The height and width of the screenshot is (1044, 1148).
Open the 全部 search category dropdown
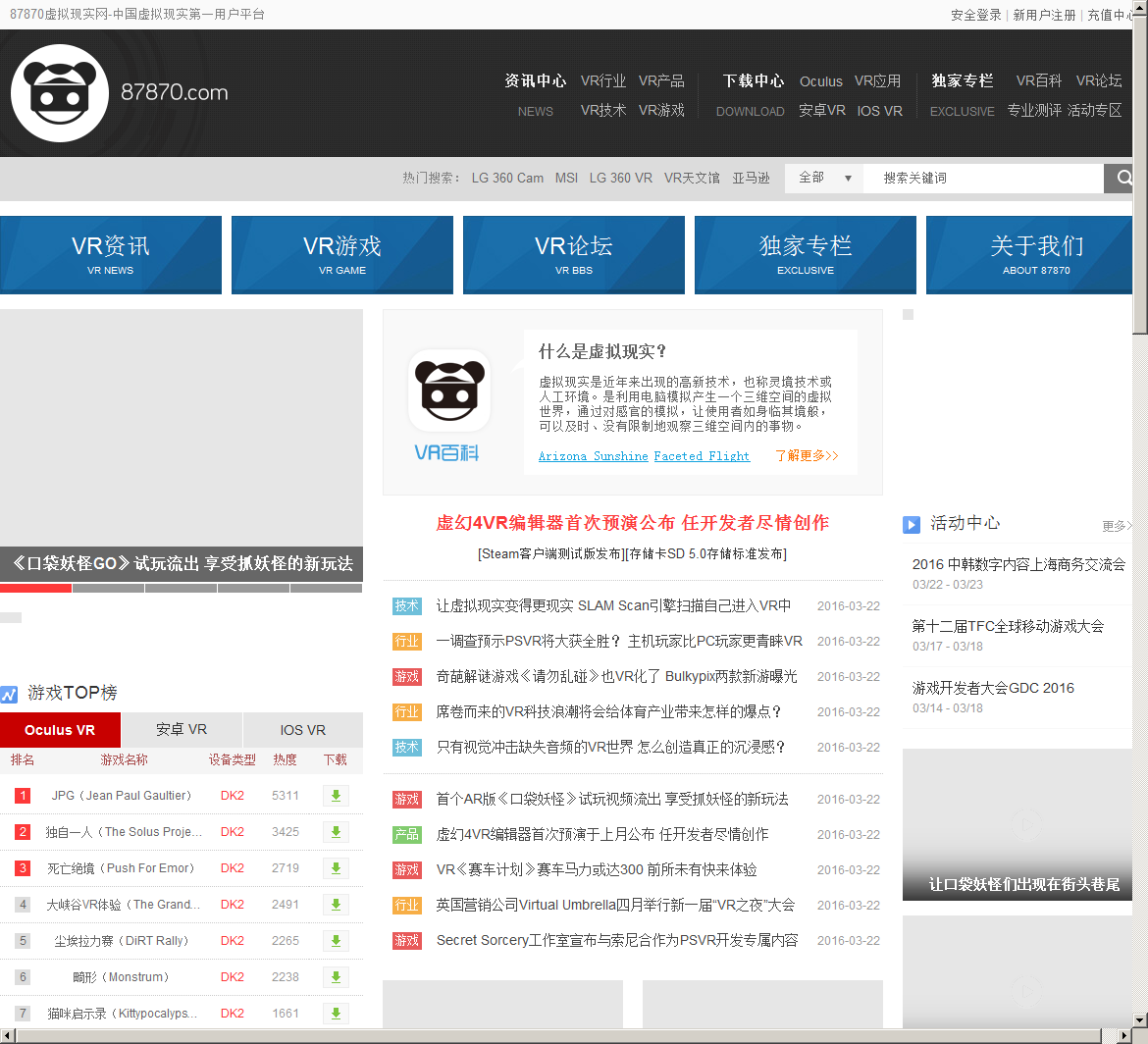(824, 178)
